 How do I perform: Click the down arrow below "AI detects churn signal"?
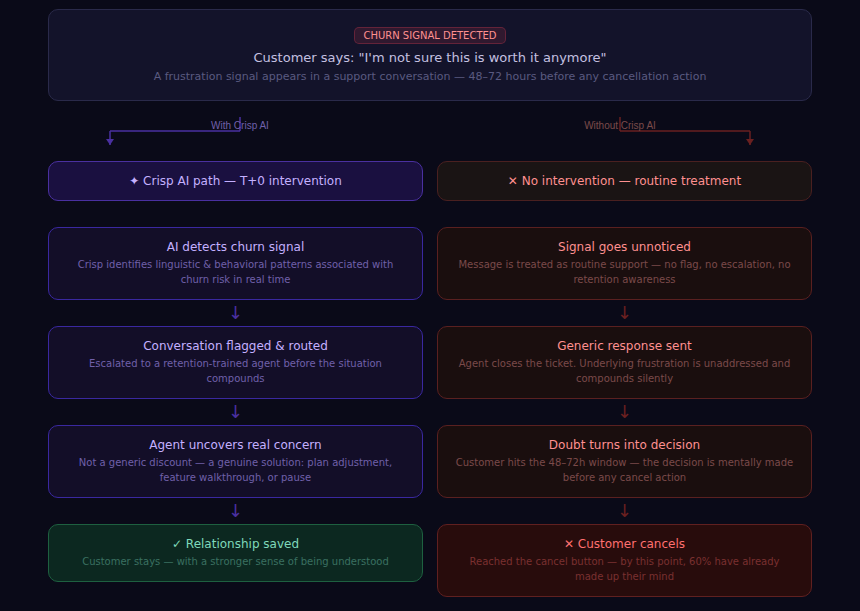click(x=236, y=313)
